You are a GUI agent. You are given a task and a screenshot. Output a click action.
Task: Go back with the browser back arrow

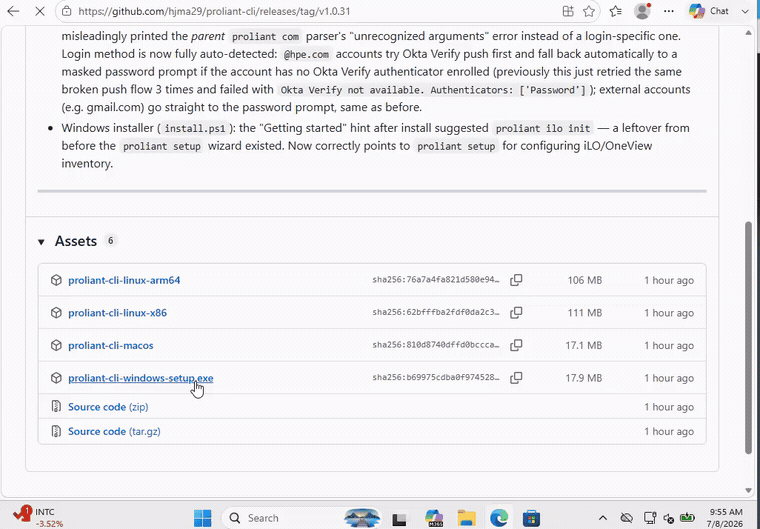[x=13, y=11]
